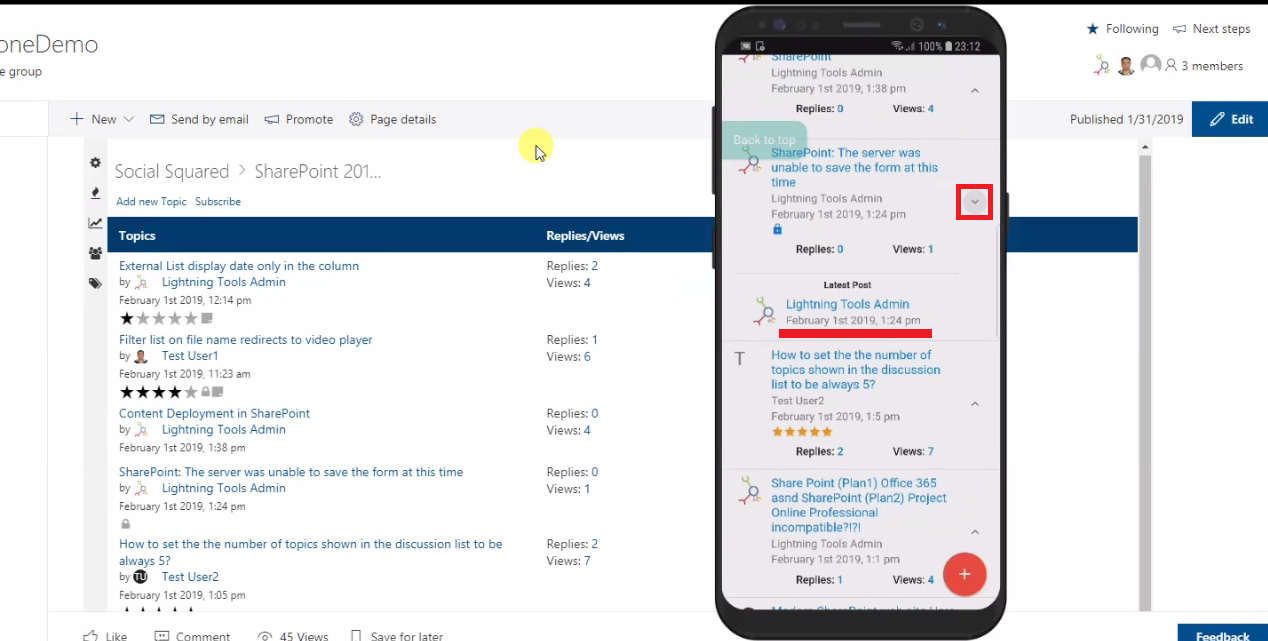Click the eye icon beside 45 Views

[265, 636]
